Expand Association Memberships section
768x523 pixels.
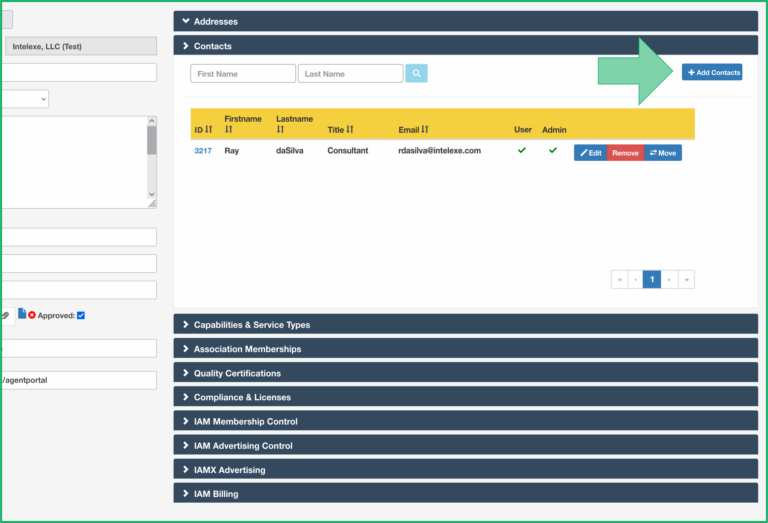(x=465, y=349)
